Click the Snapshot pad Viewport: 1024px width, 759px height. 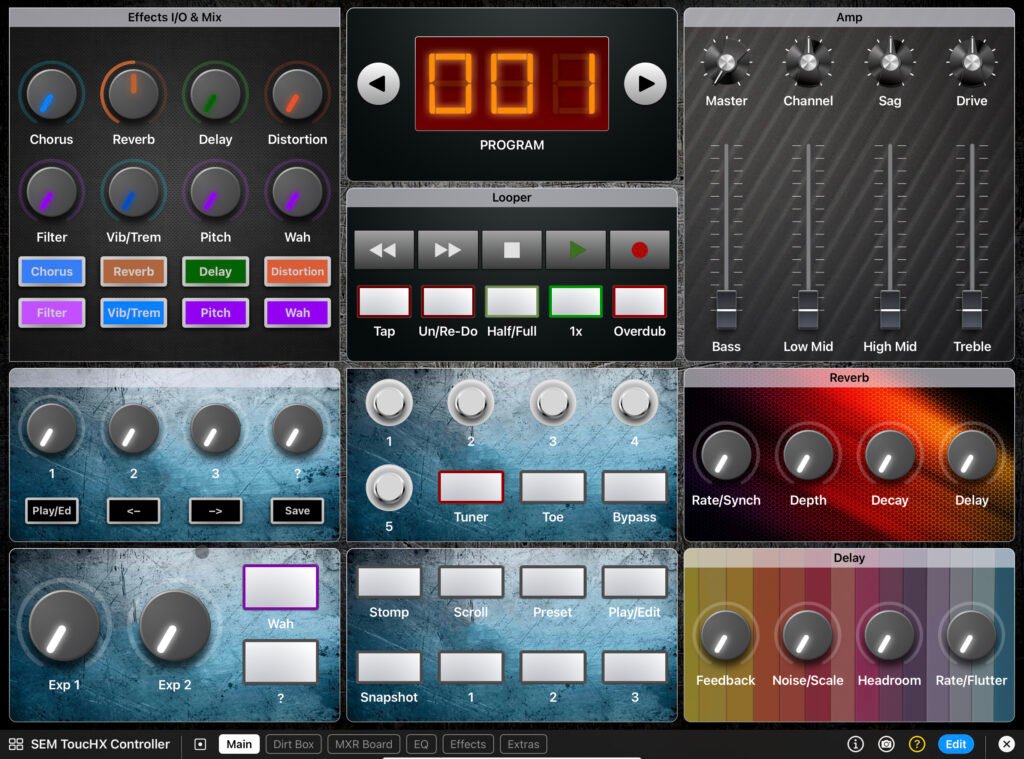pos(389,668)
